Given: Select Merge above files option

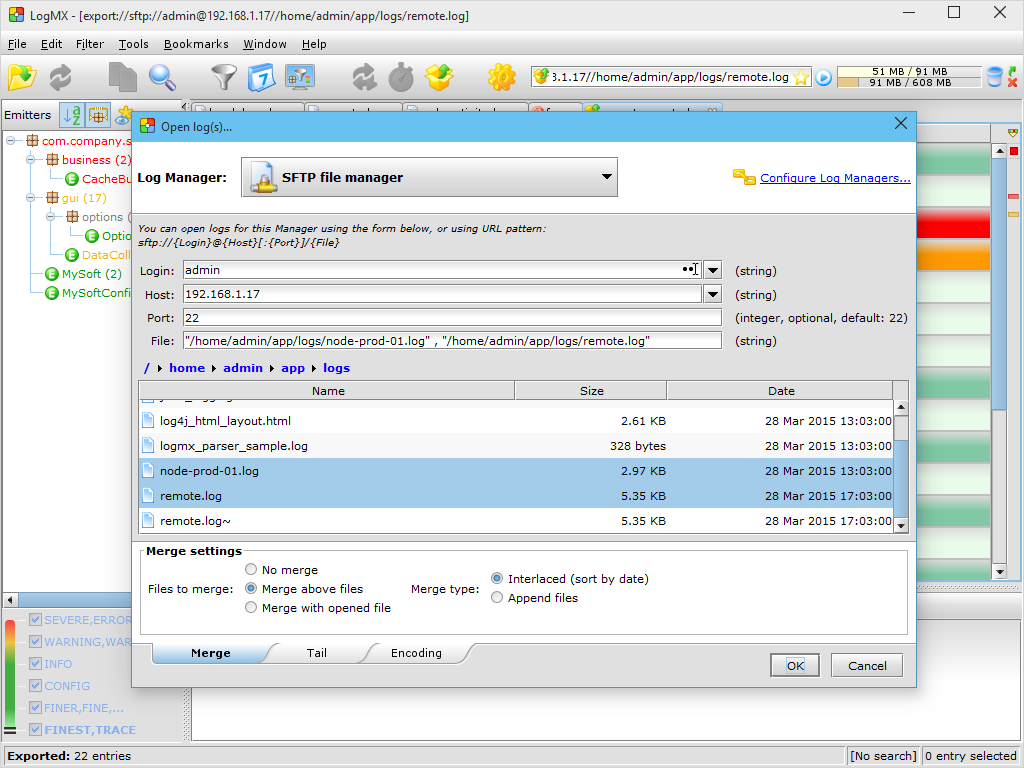Looking at the screenshot, I should click(251, 588).
